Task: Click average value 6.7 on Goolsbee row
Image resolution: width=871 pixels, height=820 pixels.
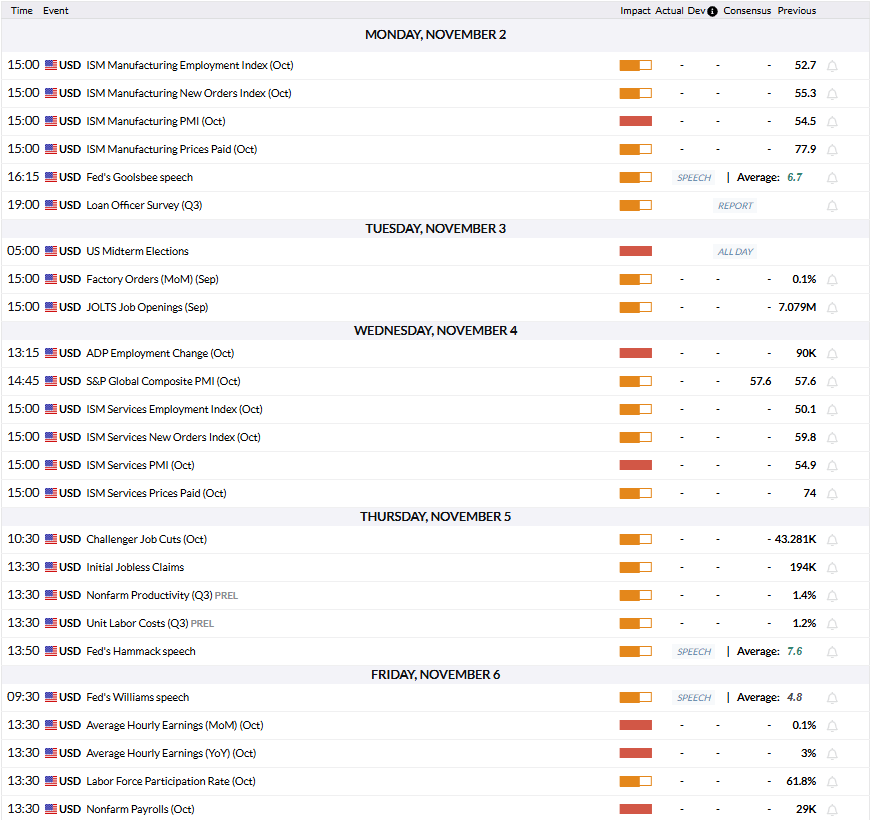Action: coord(794,177)
